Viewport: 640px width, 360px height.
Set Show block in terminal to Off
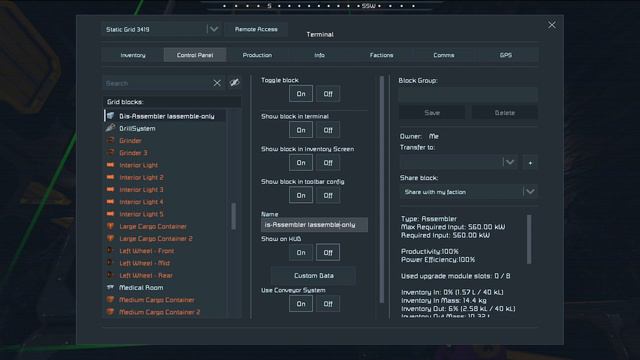coord(328,130)
